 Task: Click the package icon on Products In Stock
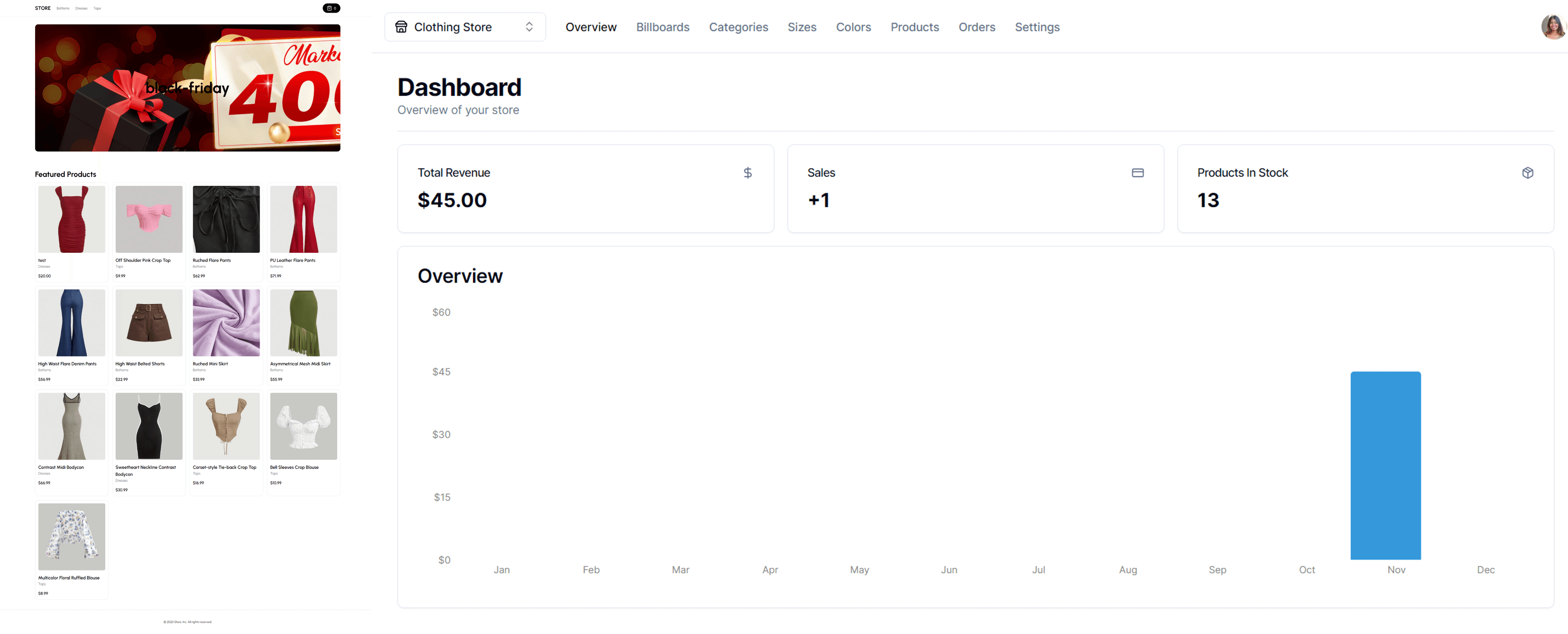1527,173
